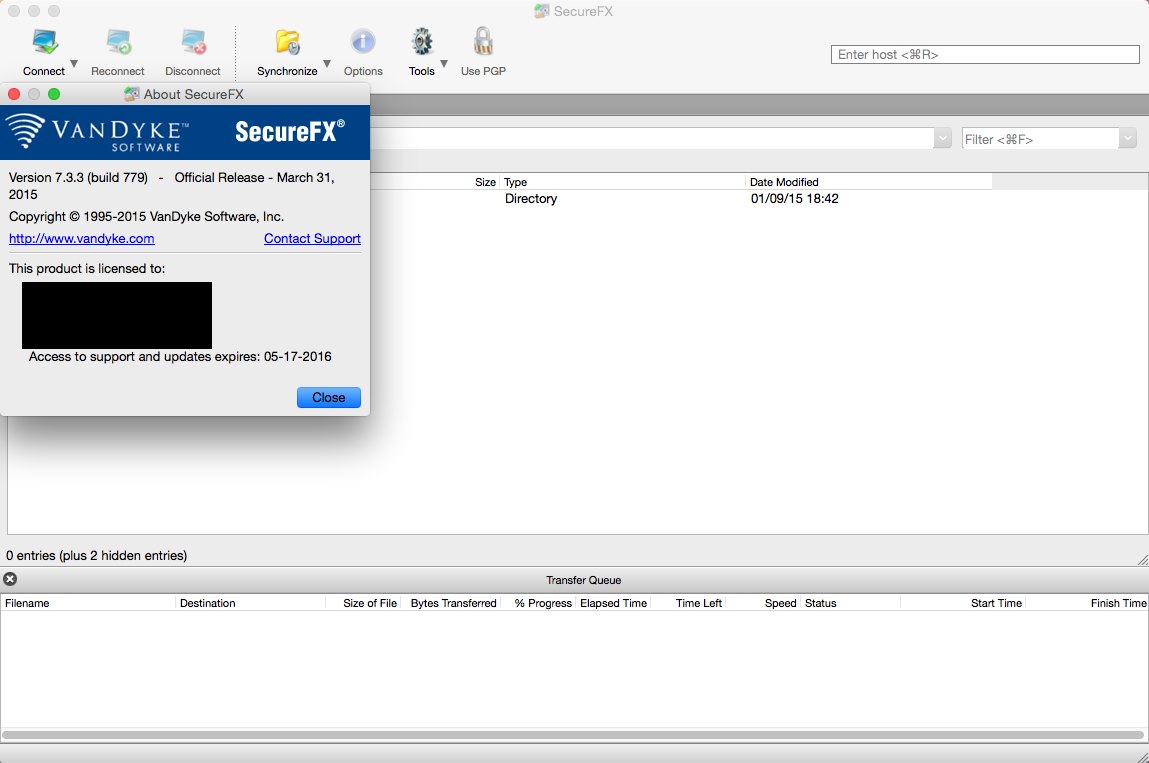Sort by the Size column header
The image size is (1149, 763).
pyautogui.click(x=485, y=182)
